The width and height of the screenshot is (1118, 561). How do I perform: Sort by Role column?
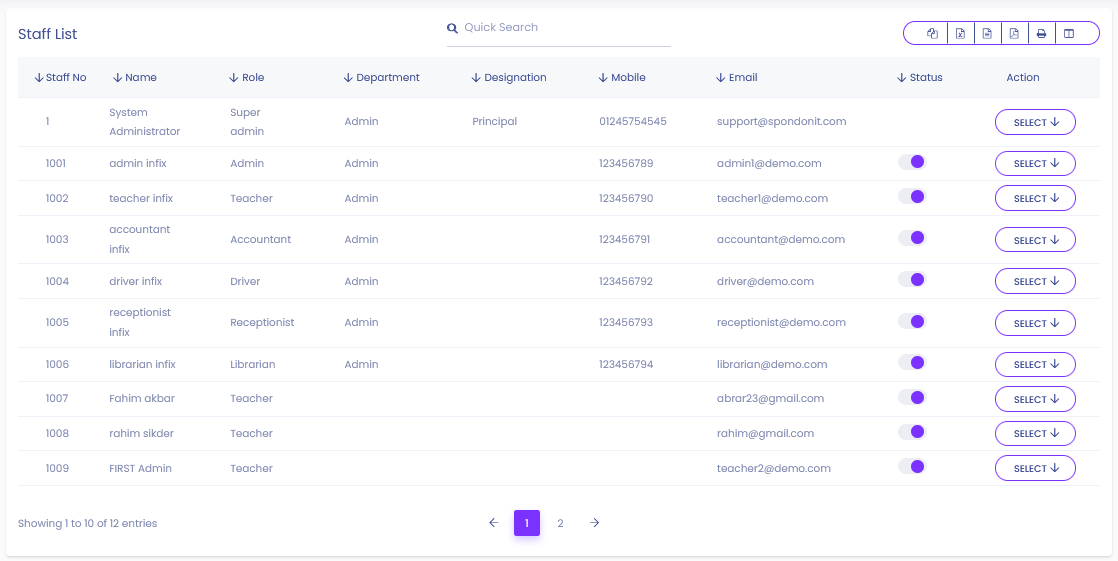(247, 78)
